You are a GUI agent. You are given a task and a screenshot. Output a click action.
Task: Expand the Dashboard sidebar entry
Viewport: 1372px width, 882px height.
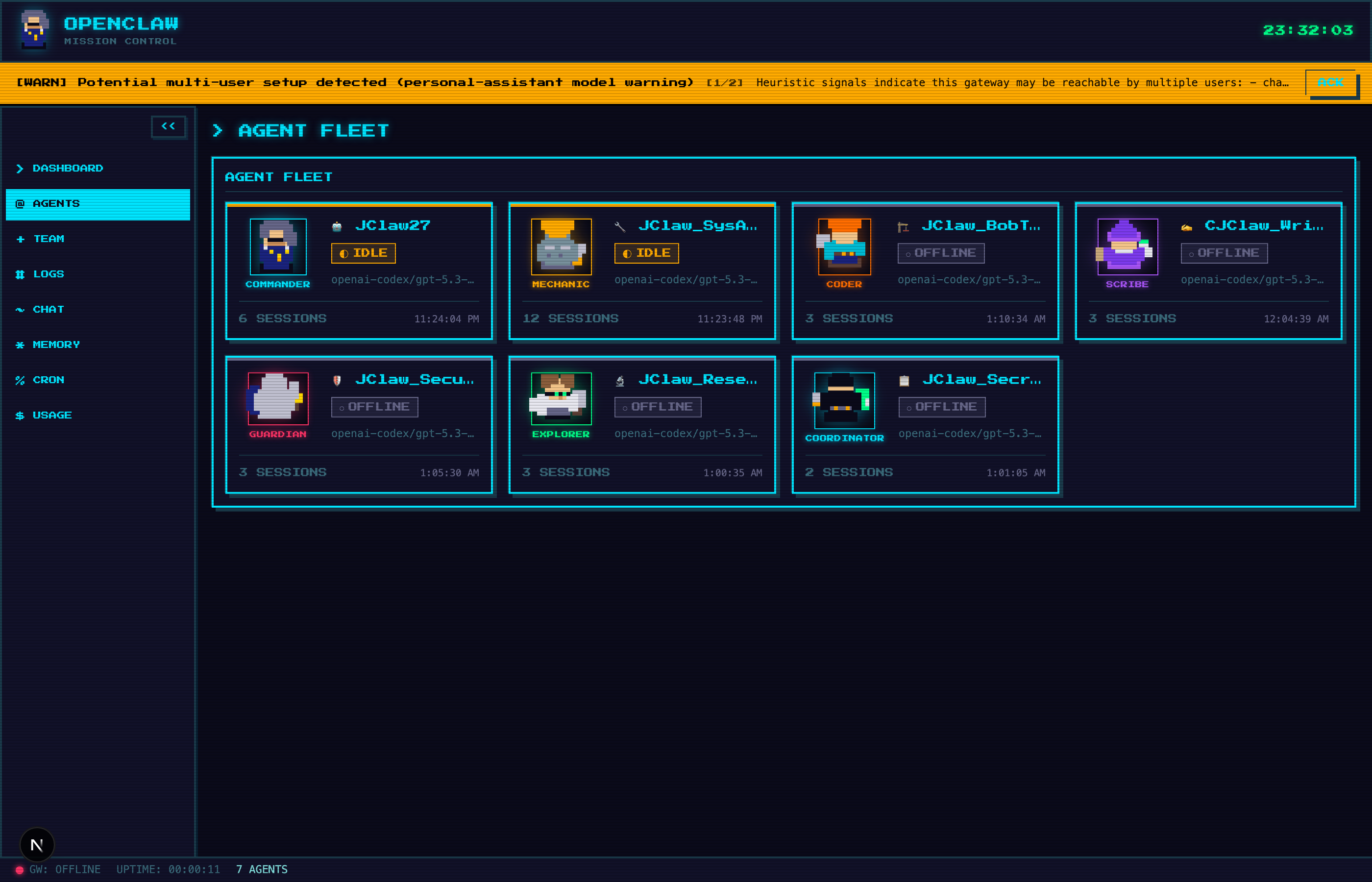(68, 169)
